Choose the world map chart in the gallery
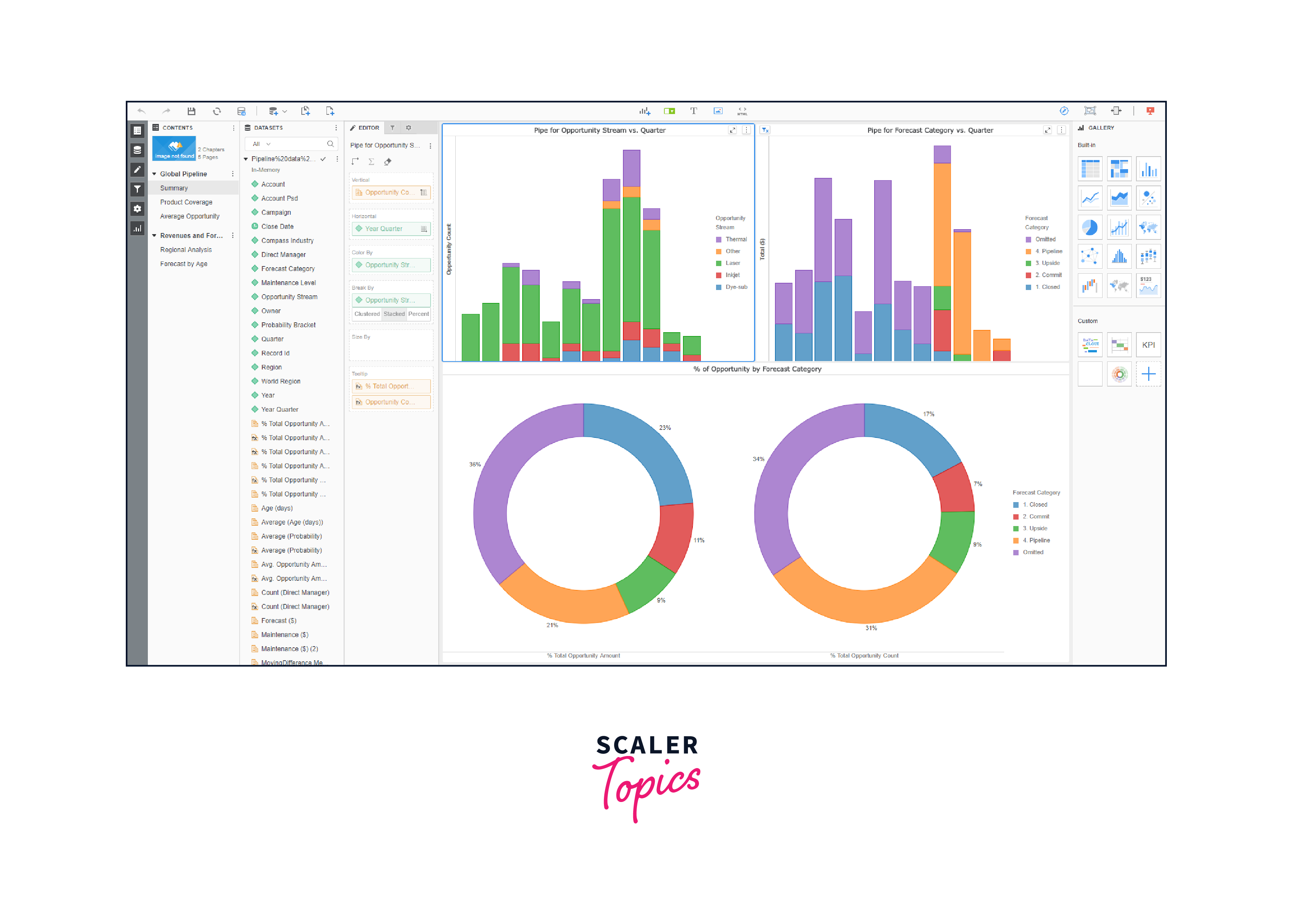 [x=1149, y=227]
